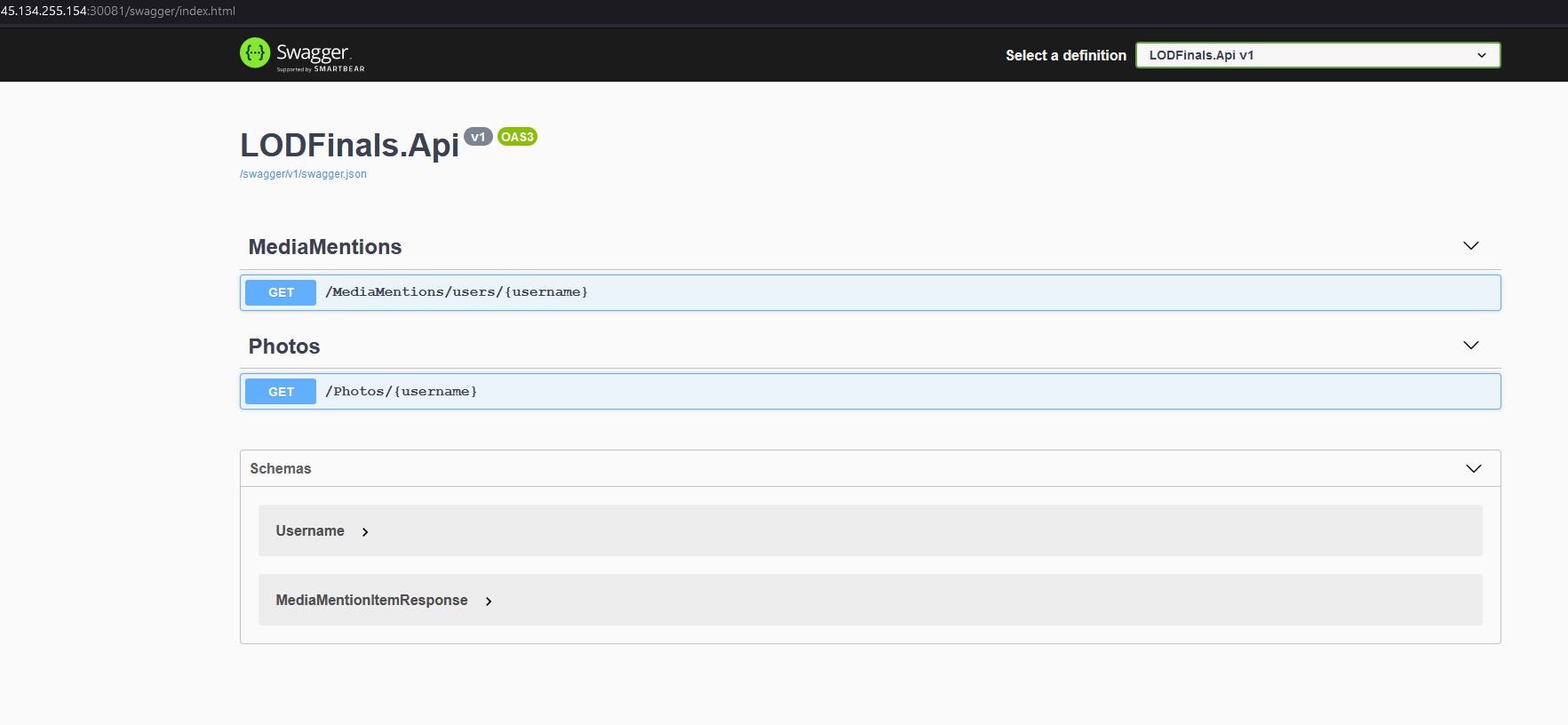
Task: Open the Select a definition dropdown
Action: pyautogui.click(x=1317, y=55)
